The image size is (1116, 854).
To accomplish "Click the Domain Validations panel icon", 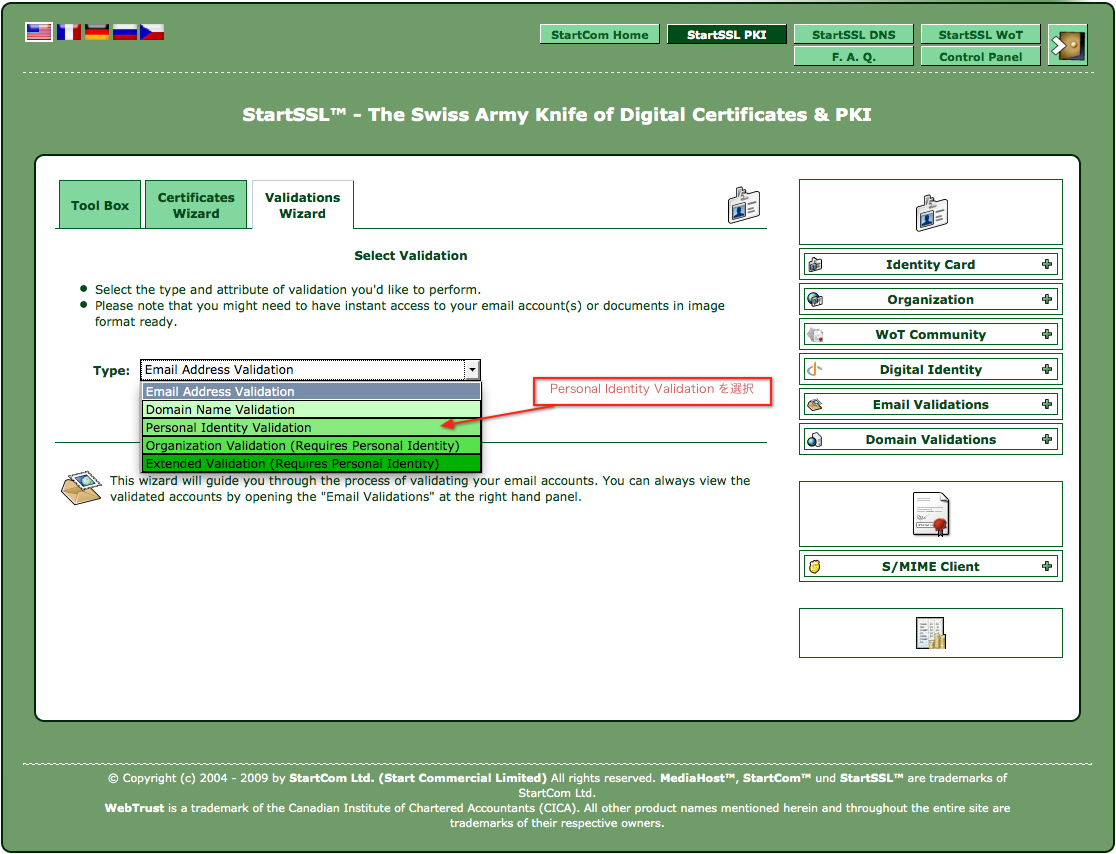I will click(815, 439).
